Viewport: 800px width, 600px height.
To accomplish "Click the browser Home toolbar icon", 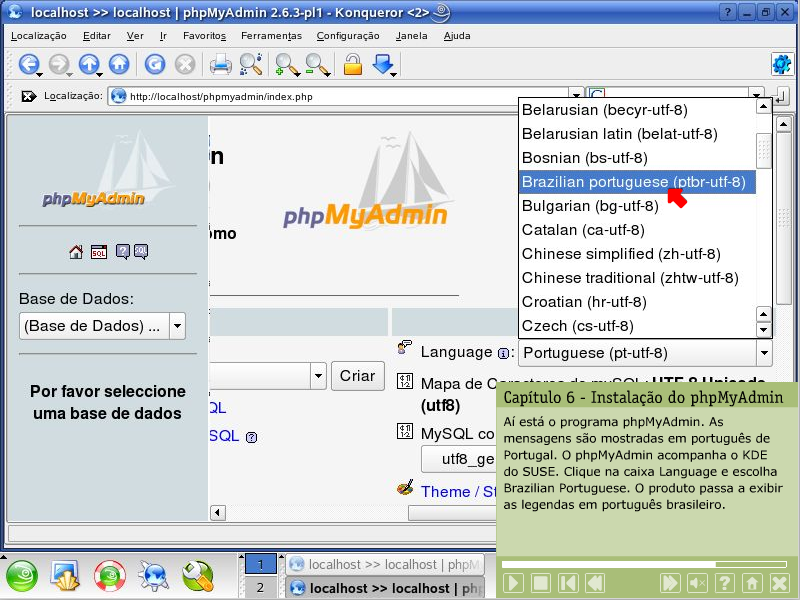I will click(119, 65).
